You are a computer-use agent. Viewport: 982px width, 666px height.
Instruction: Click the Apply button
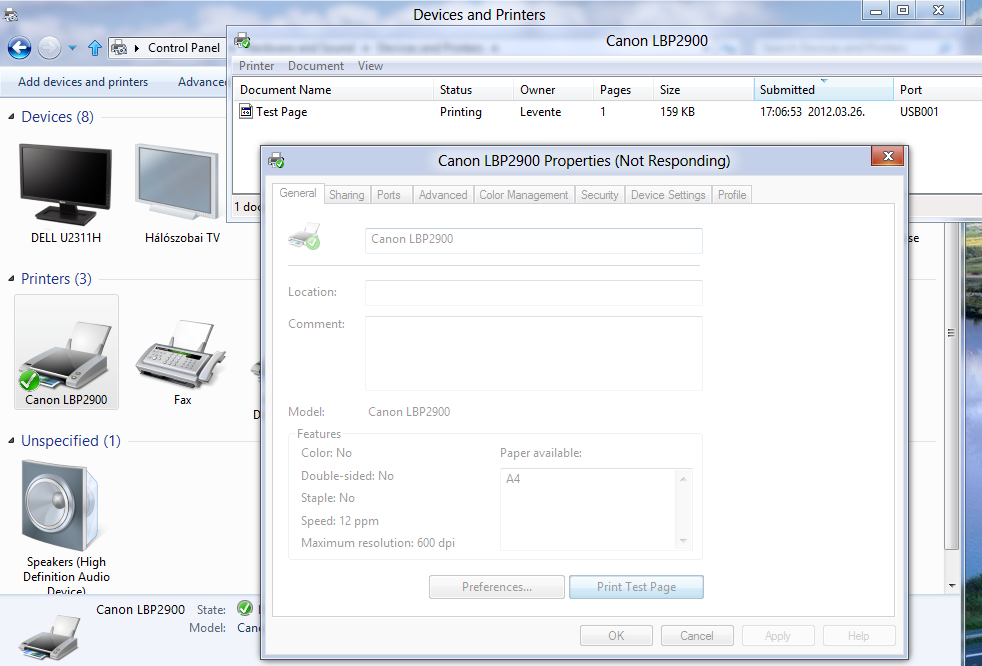(778, 636)
